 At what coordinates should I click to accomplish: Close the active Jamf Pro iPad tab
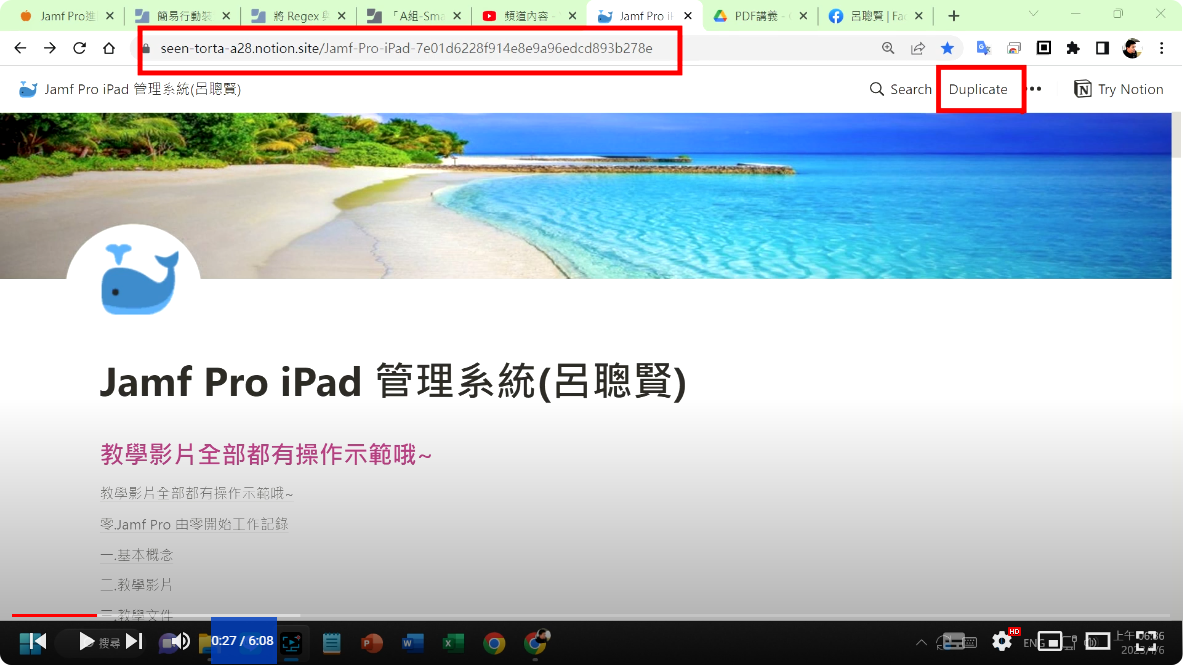pos(688,16)
